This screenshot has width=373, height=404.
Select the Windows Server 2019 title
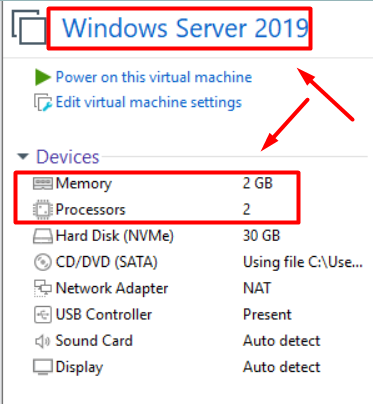pyautogui.click(x=185, y=28)
